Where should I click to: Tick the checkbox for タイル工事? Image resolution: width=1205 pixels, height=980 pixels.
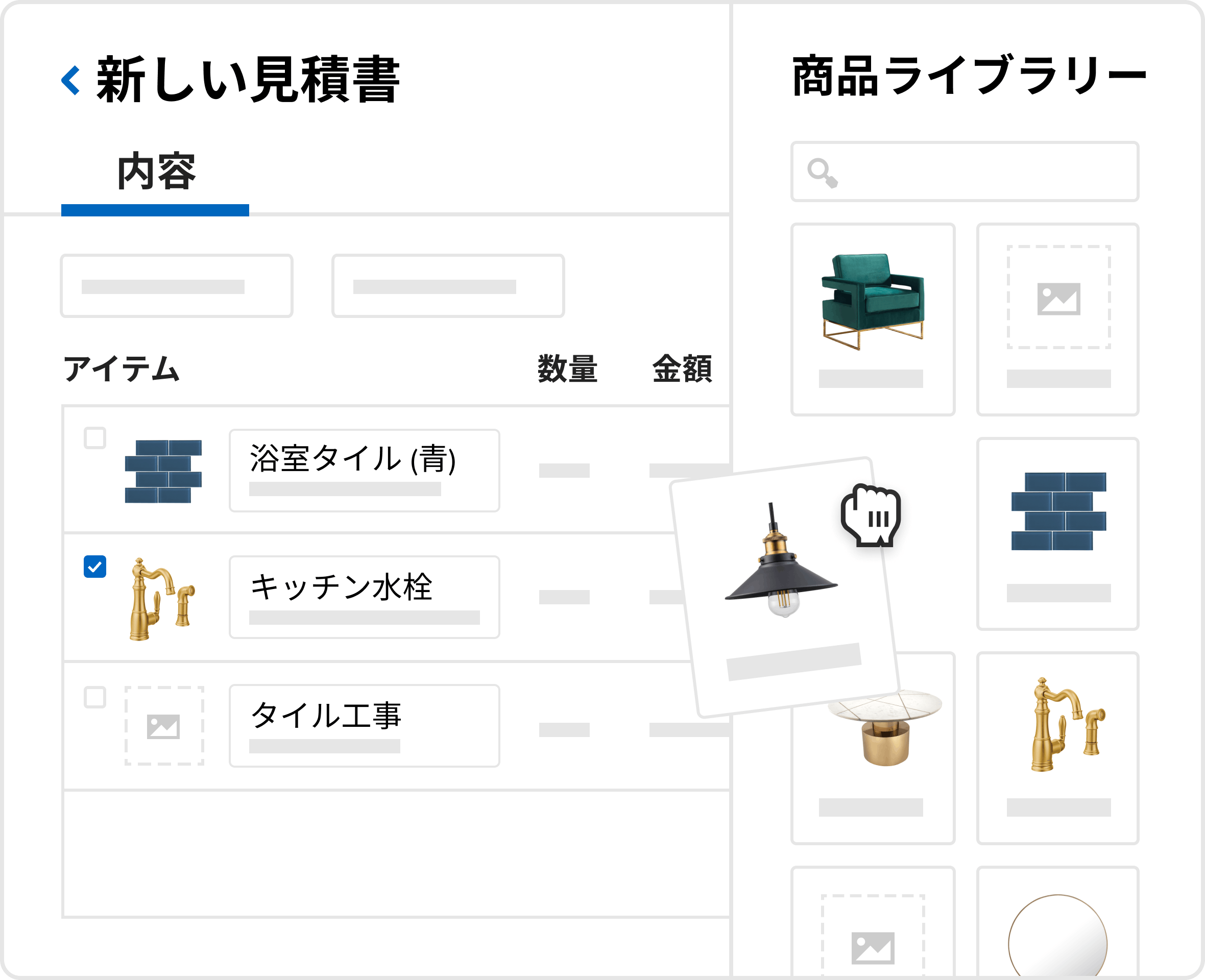point(95,697)
